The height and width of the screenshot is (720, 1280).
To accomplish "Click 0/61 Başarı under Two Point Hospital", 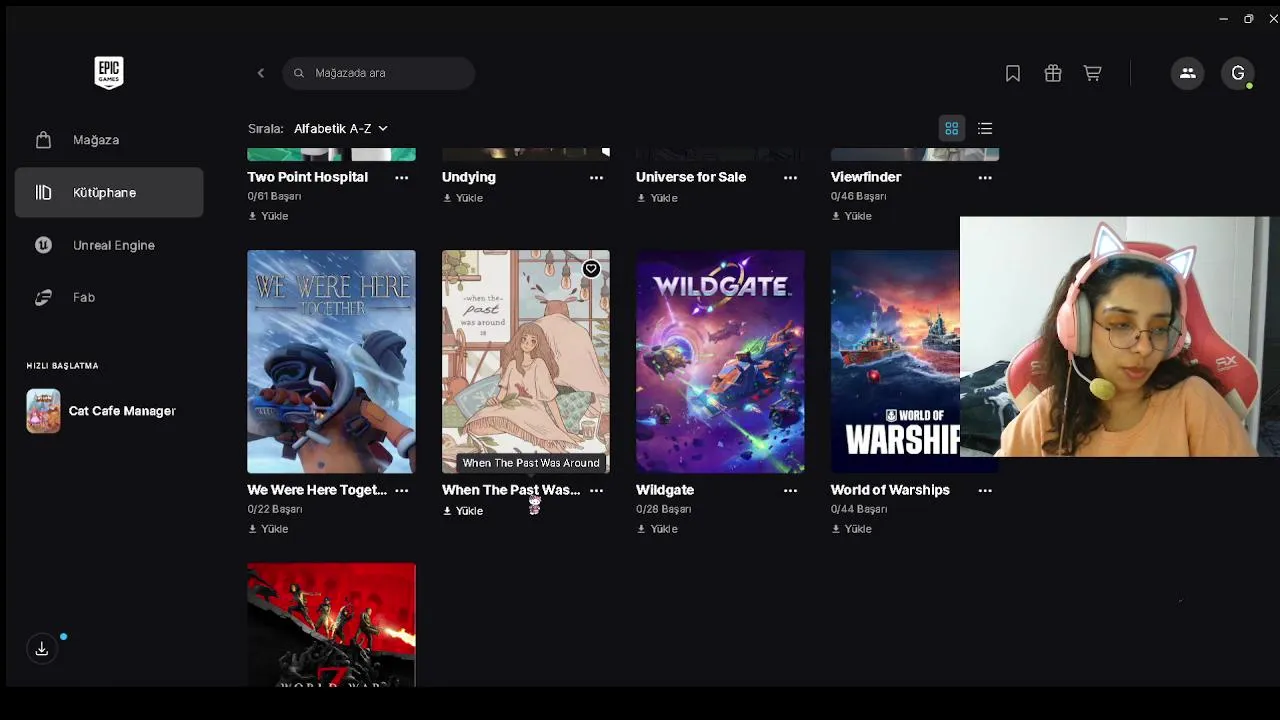I will (274, 196).
